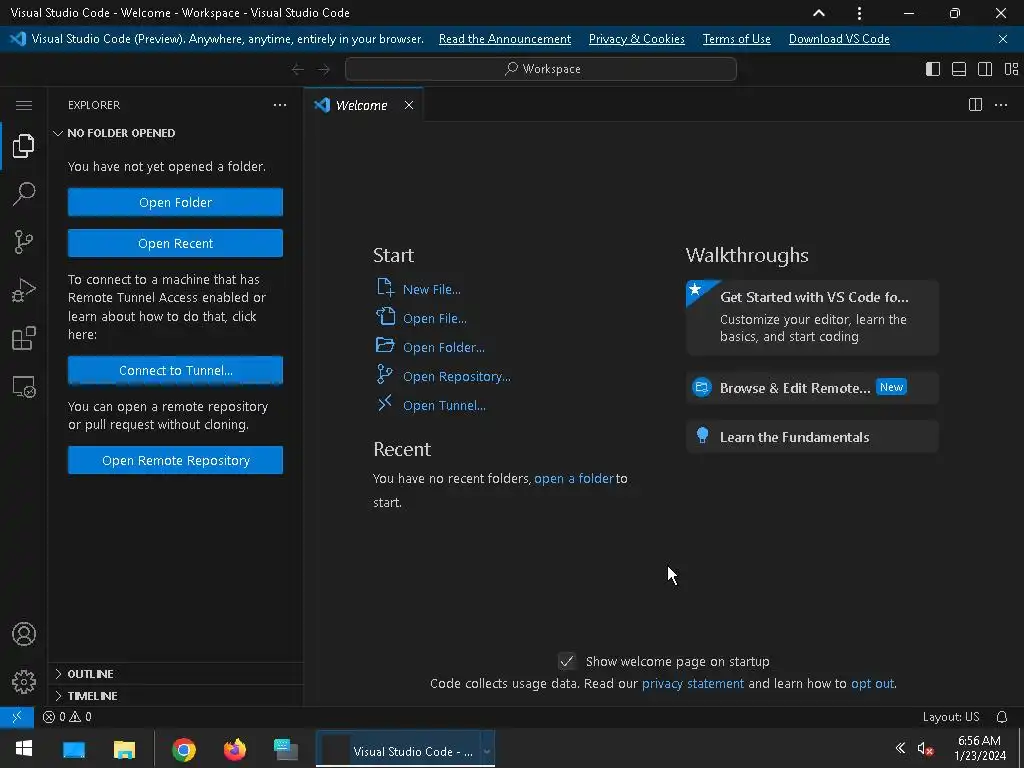Open editor More Actions ellipsis
This screenshot has width=1024, height=768.
[x=1001, y=105]
